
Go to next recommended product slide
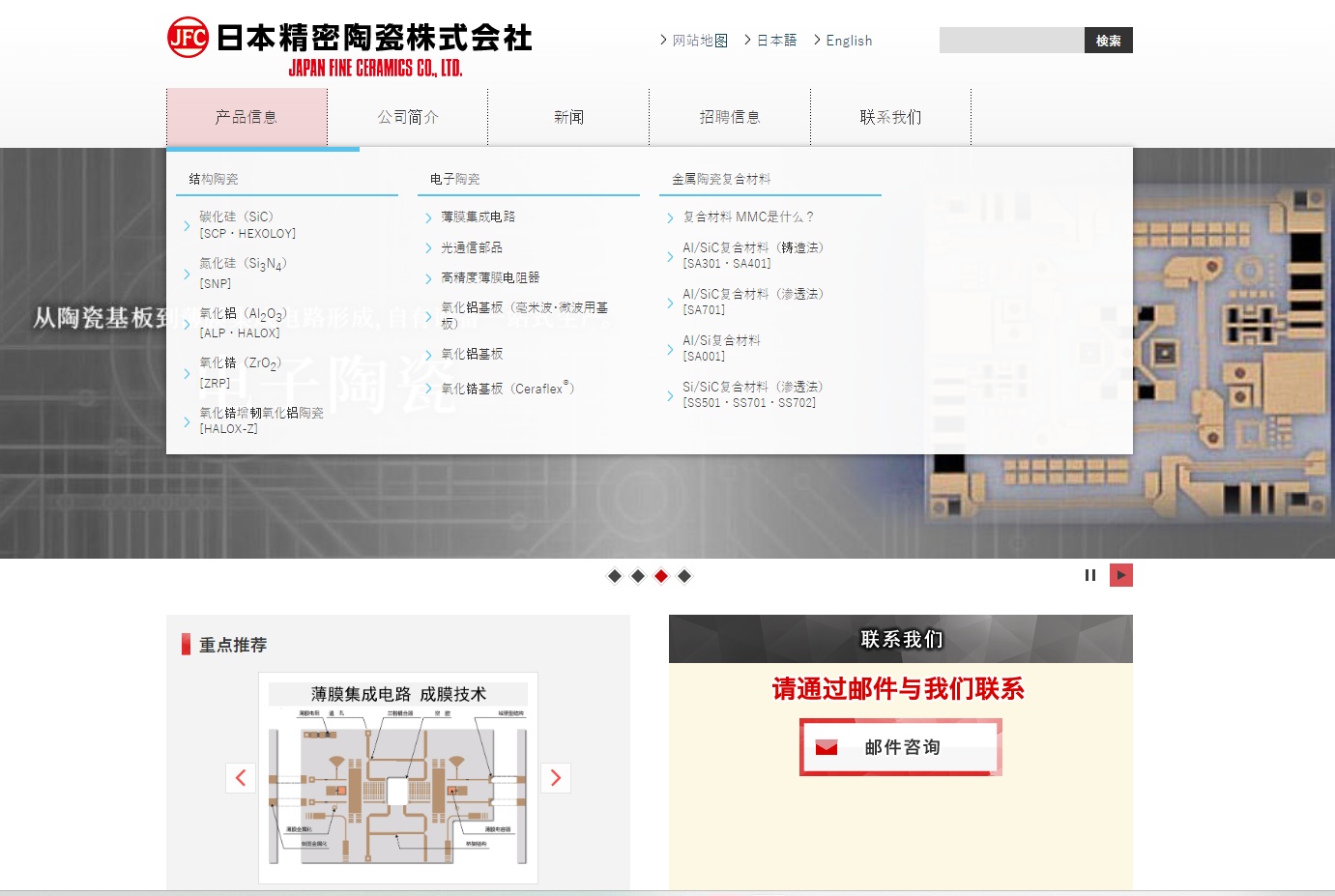555,778
